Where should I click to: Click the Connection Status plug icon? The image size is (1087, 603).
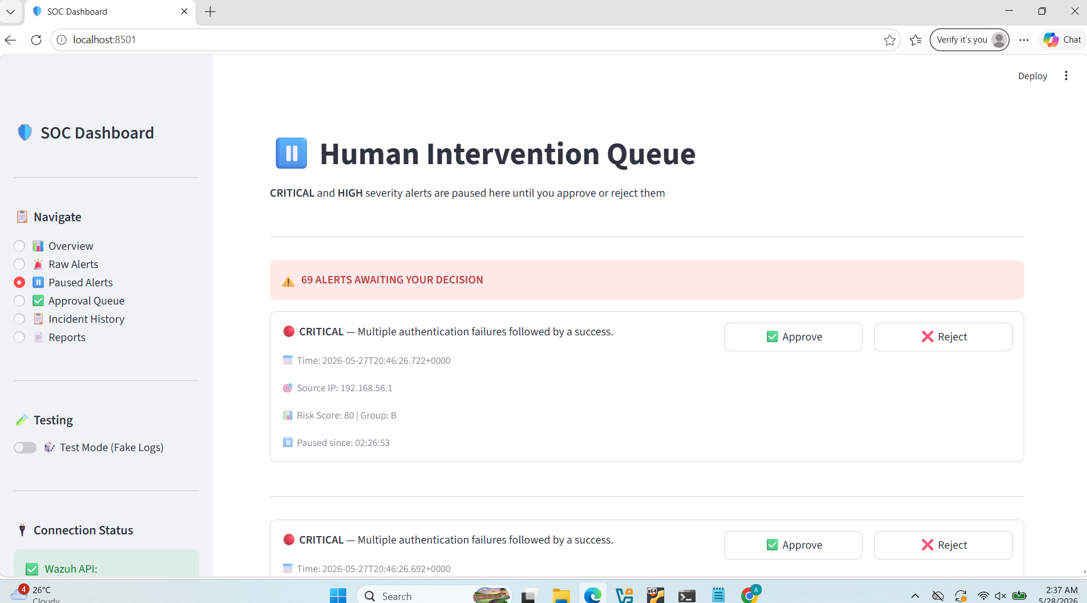click(x=22, y=530)
